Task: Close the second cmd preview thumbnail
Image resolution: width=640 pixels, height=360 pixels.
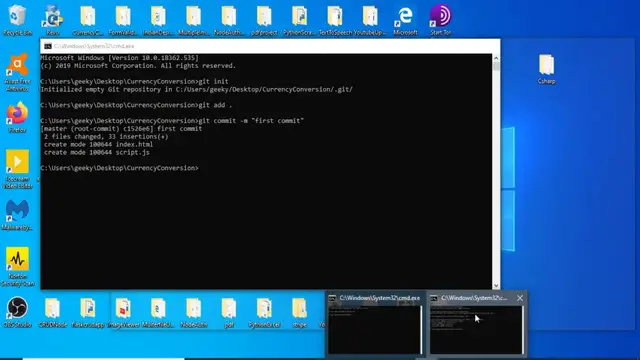Action: 520,298
